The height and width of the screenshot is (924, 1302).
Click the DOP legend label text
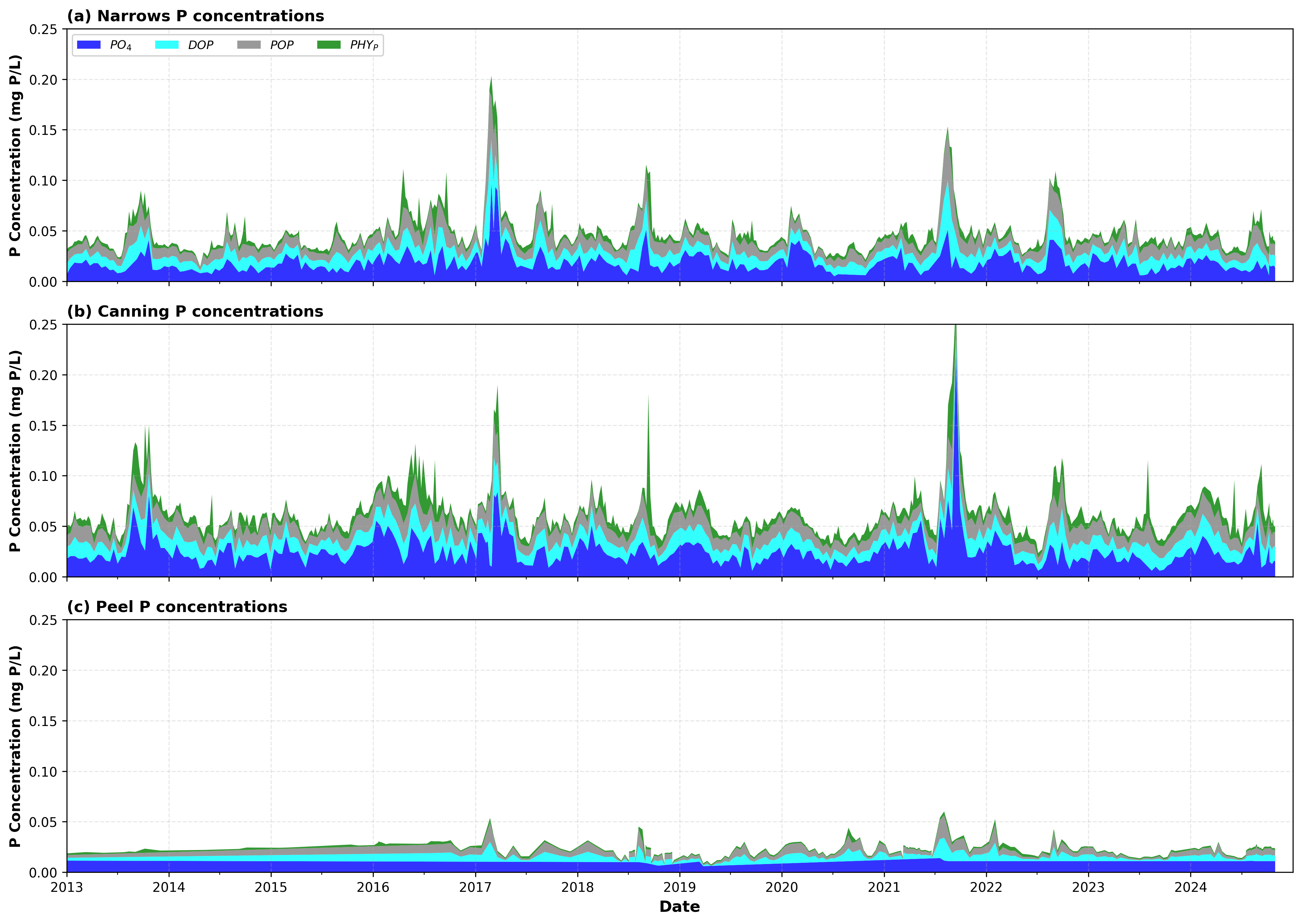[x=201, y=46]
